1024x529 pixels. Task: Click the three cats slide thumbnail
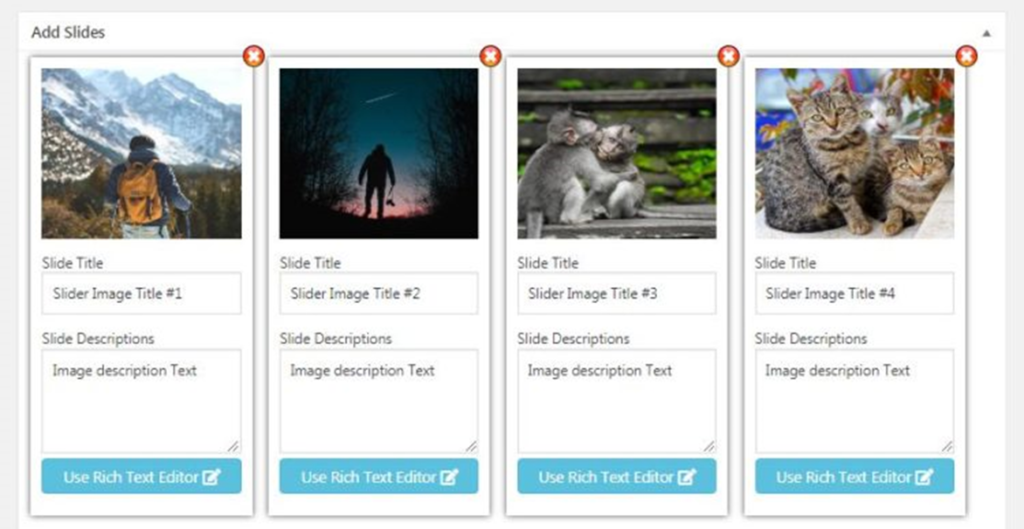(x=854, y=153)
